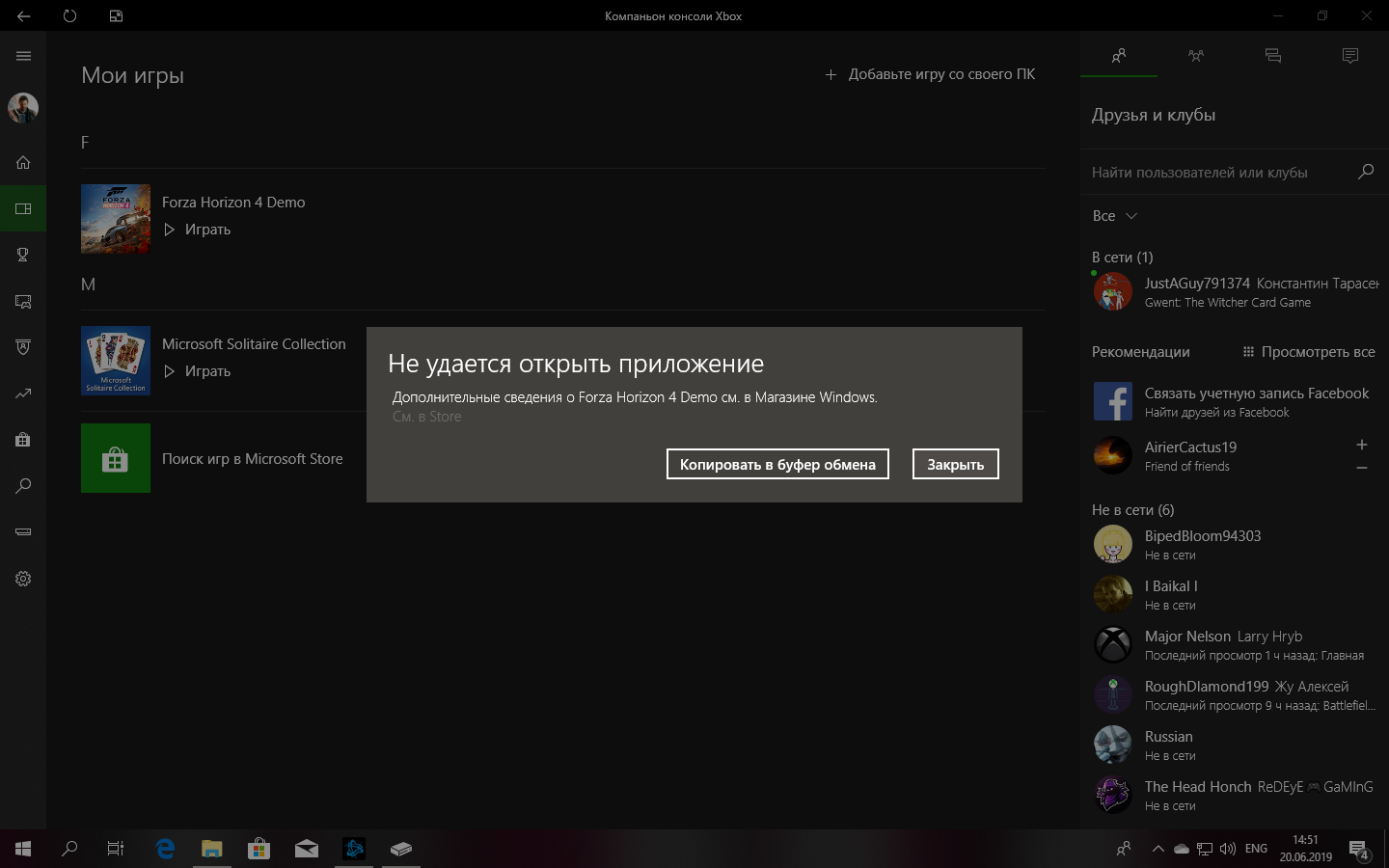Open Trending arrow icon in sidebar
This screenshot has height=868, width=1389.
tap(23, 393)
